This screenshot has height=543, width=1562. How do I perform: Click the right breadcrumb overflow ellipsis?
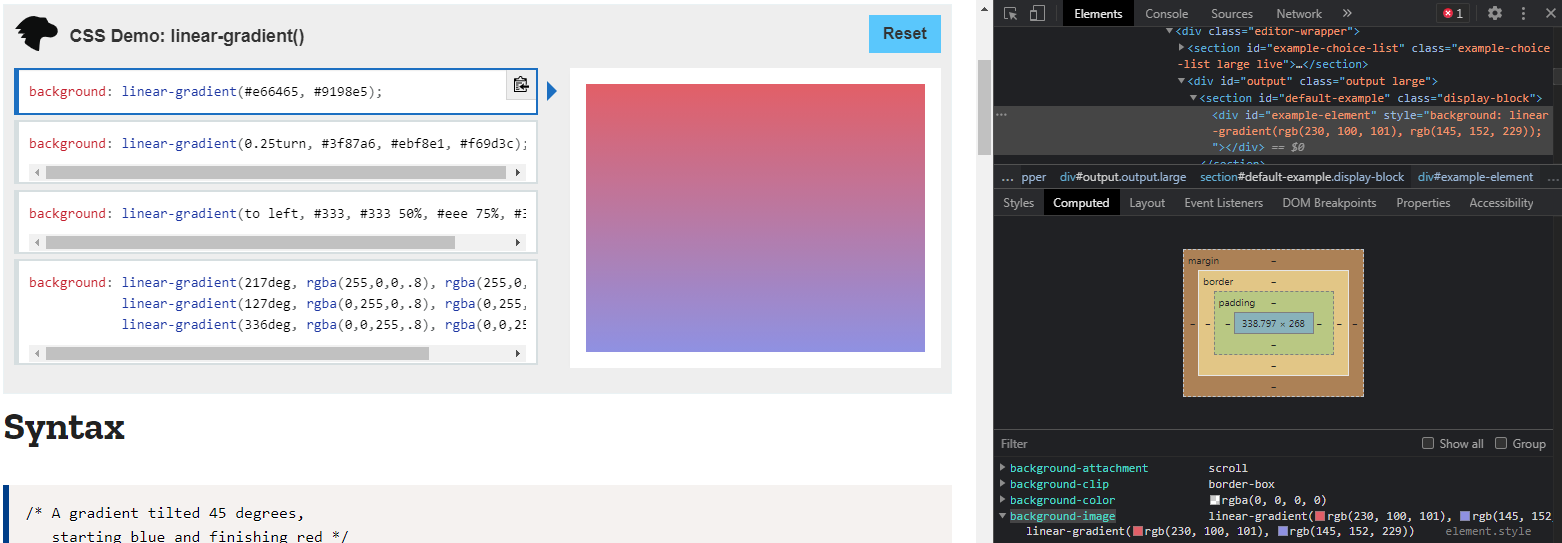point(1553,177)
